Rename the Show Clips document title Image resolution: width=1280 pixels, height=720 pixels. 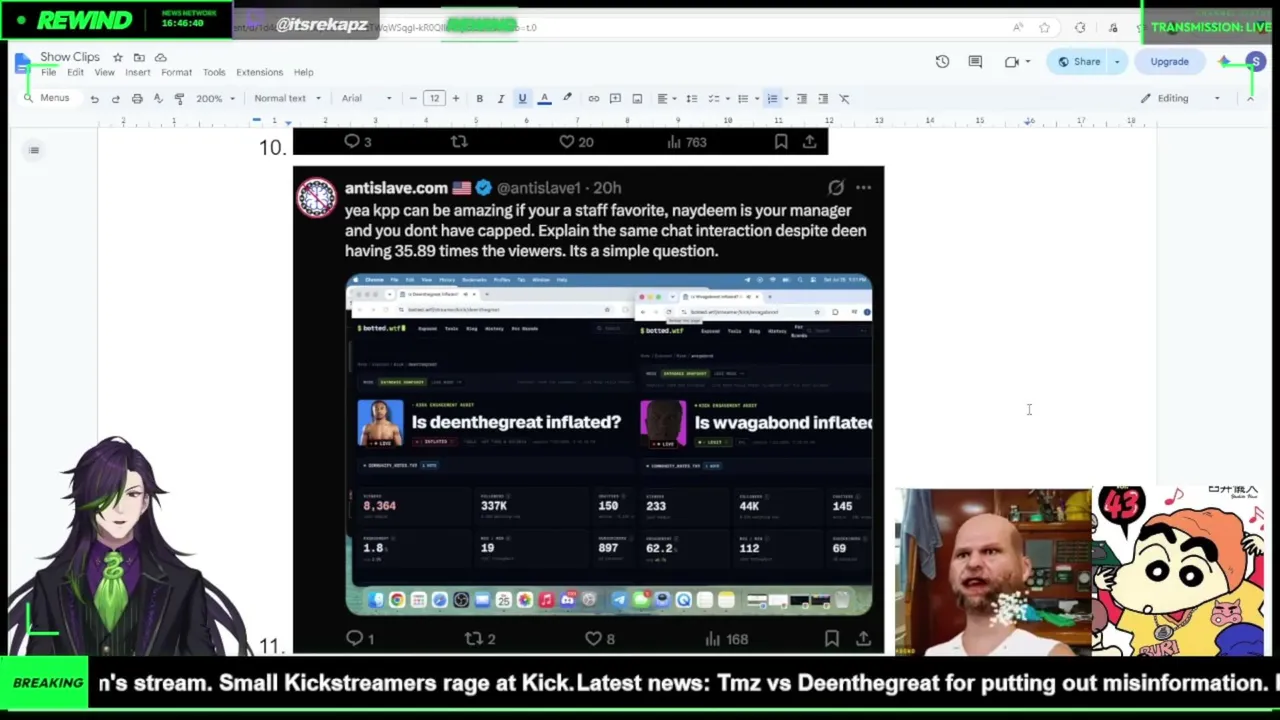70,57
